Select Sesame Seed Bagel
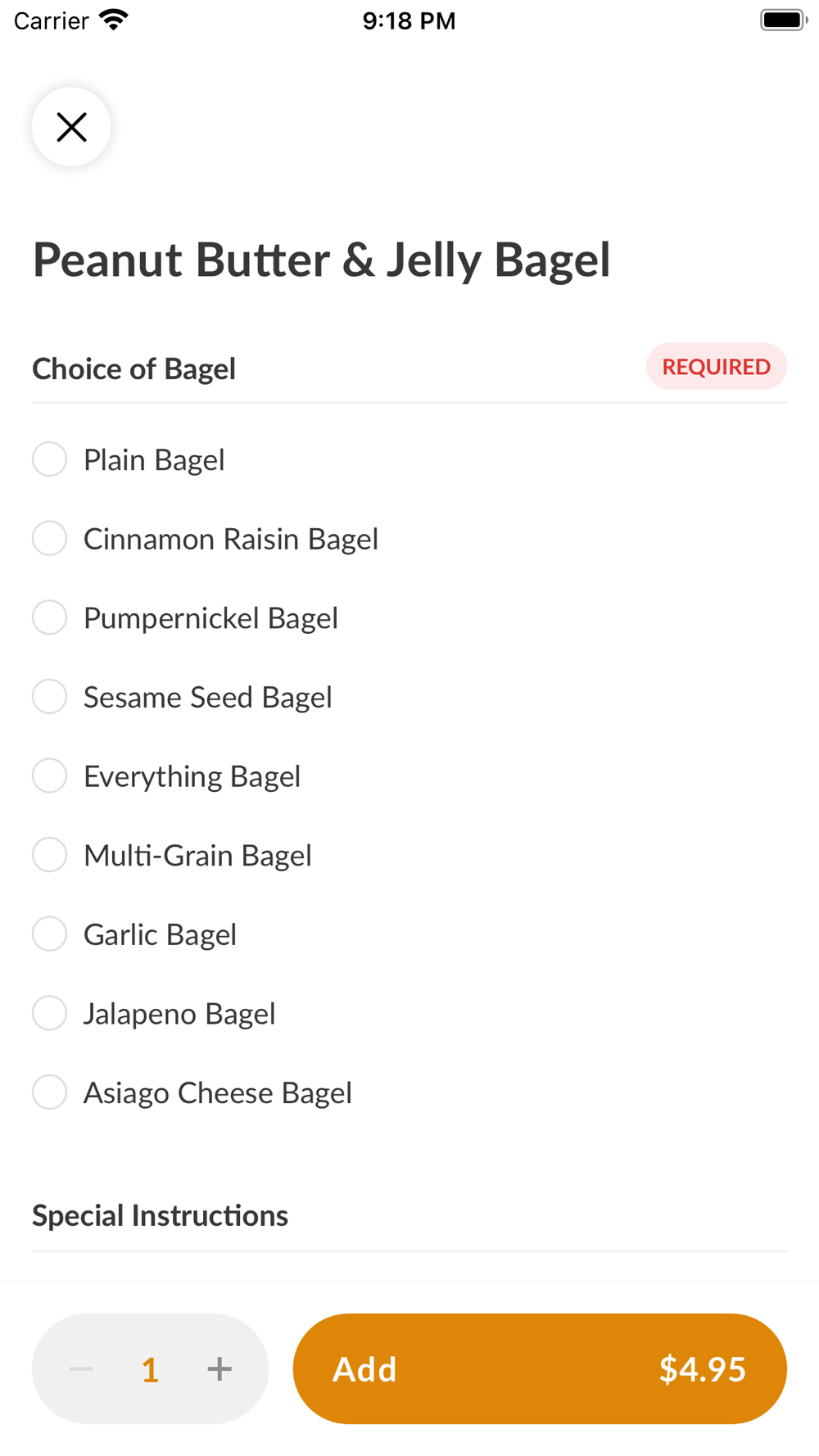819x1456 pixels. [50, 697]
